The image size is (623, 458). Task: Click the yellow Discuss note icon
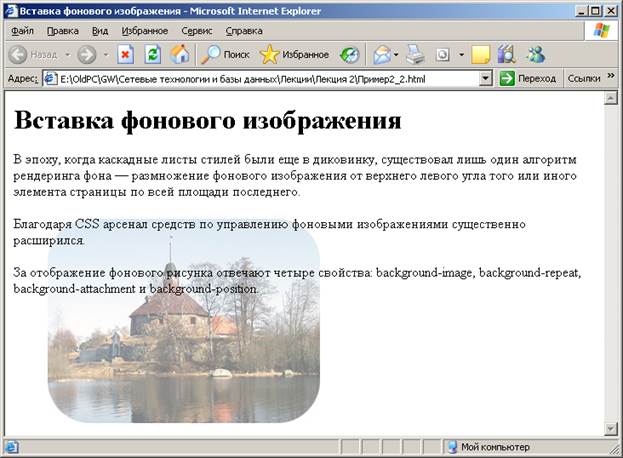tap(480, 54)
